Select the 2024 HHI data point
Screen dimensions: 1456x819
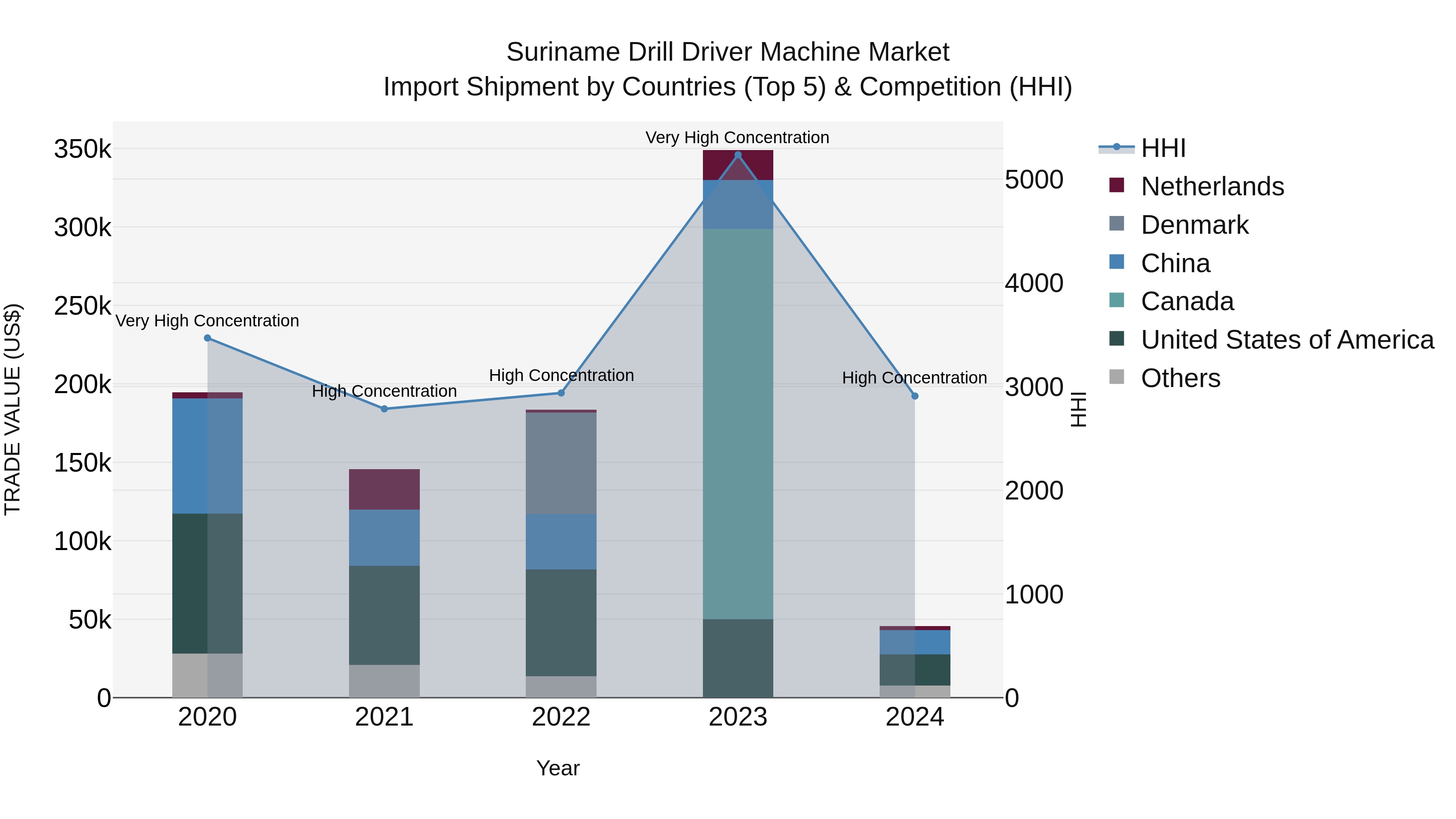[x=915, y=396]
